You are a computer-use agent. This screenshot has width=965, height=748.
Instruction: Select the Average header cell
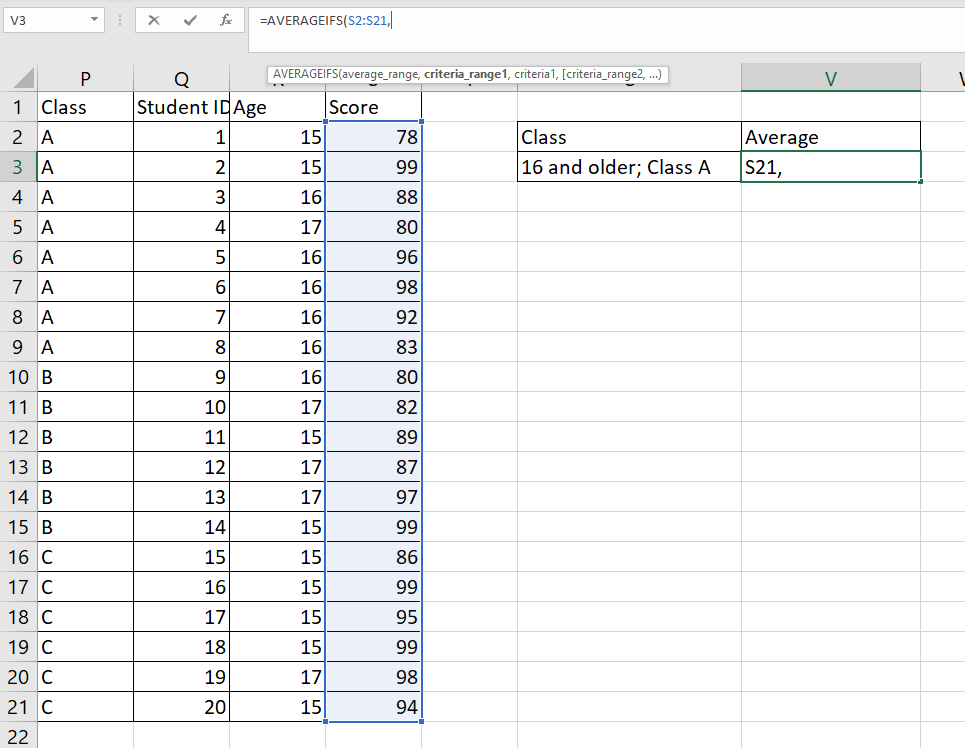coord(830,137)
